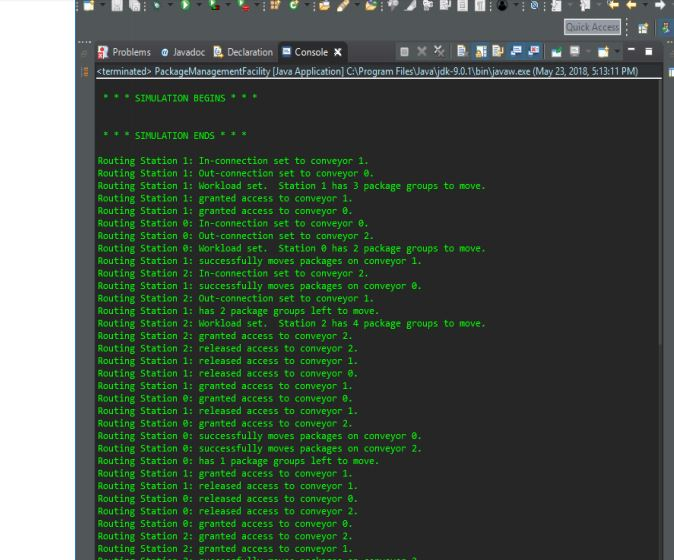Click the Open Console icon
This screenshot has height=560, width=674.
pyautogui.click(x=604, y=52)
